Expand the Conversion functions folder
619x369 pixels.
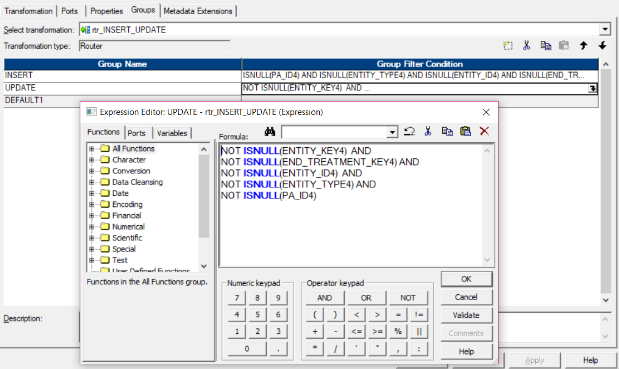[x=92, y=171]
